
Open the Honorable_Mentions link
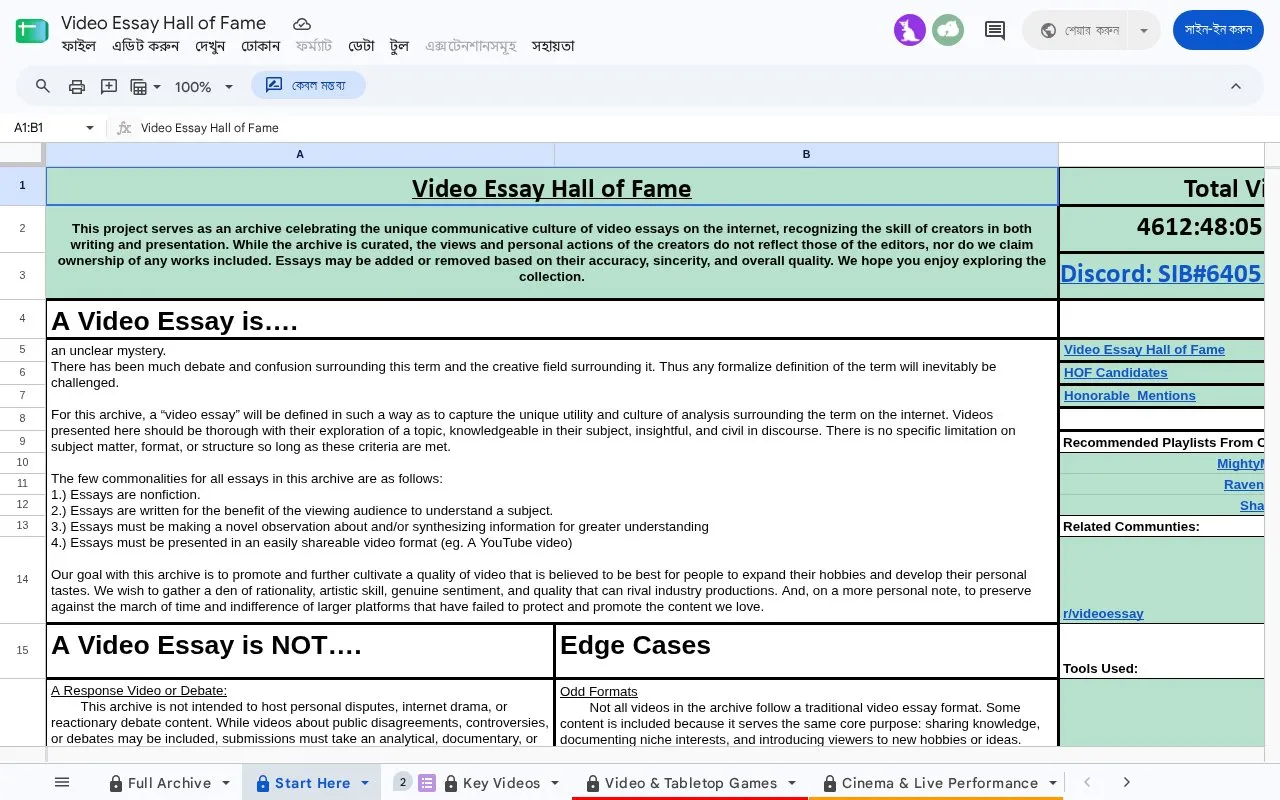(1129, 396)
